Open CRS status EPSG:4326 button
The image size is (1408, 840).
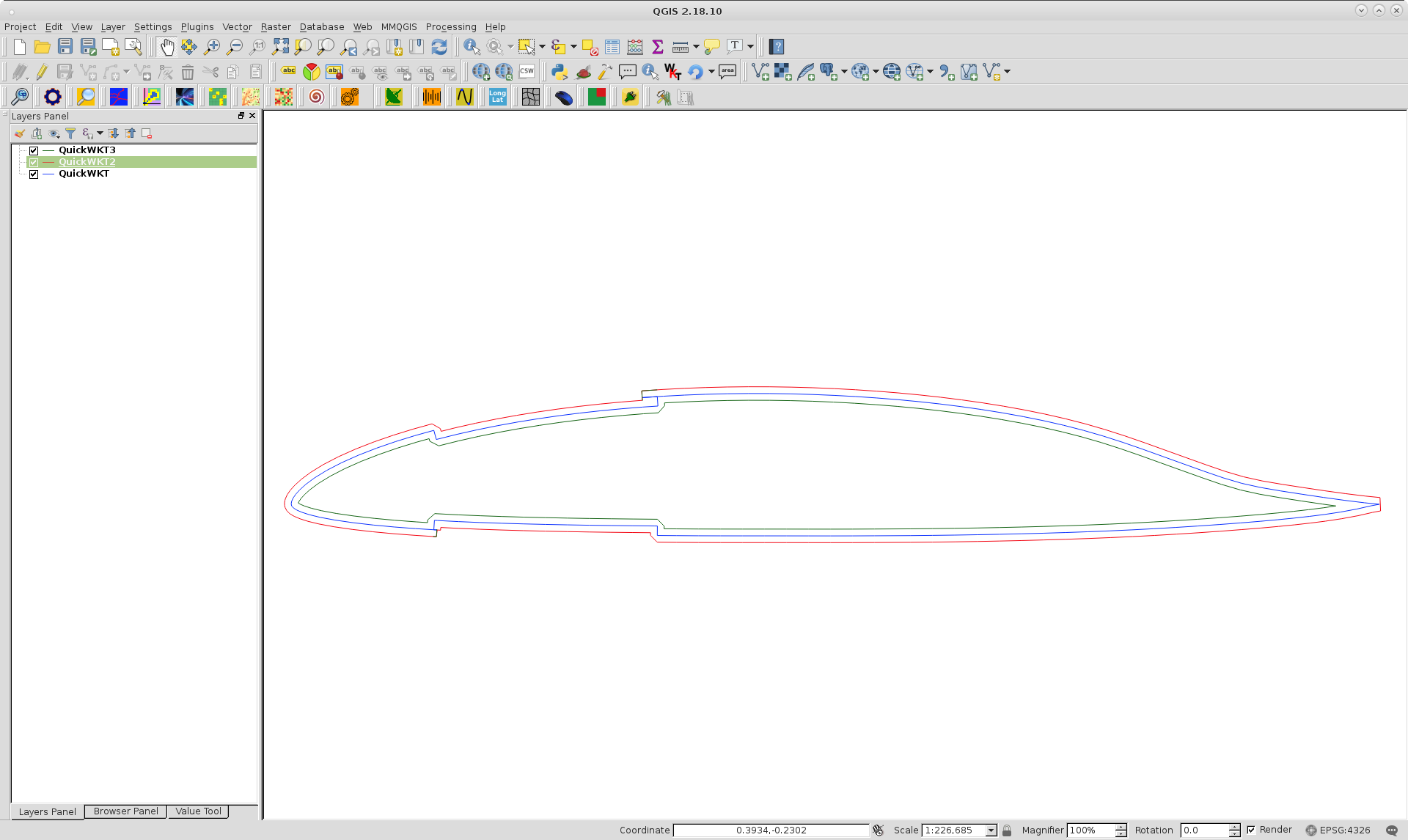tap(1338, 830)
